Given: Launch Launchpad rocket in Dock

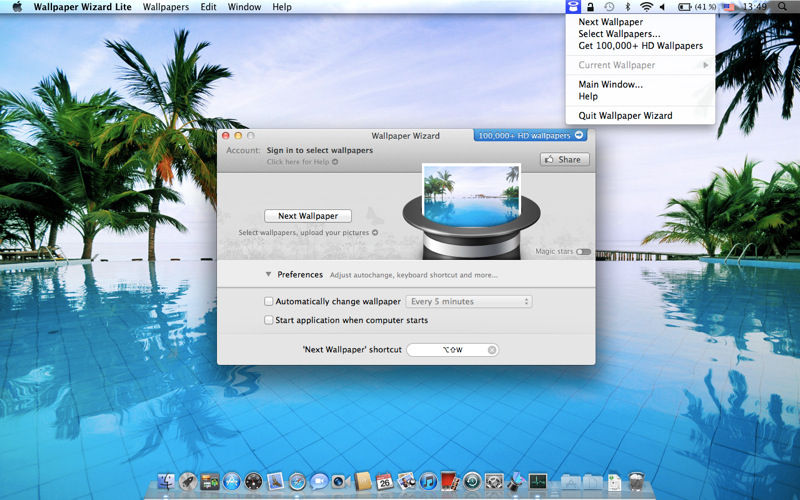Looking at the screenshot, I should tap(188, 481).
